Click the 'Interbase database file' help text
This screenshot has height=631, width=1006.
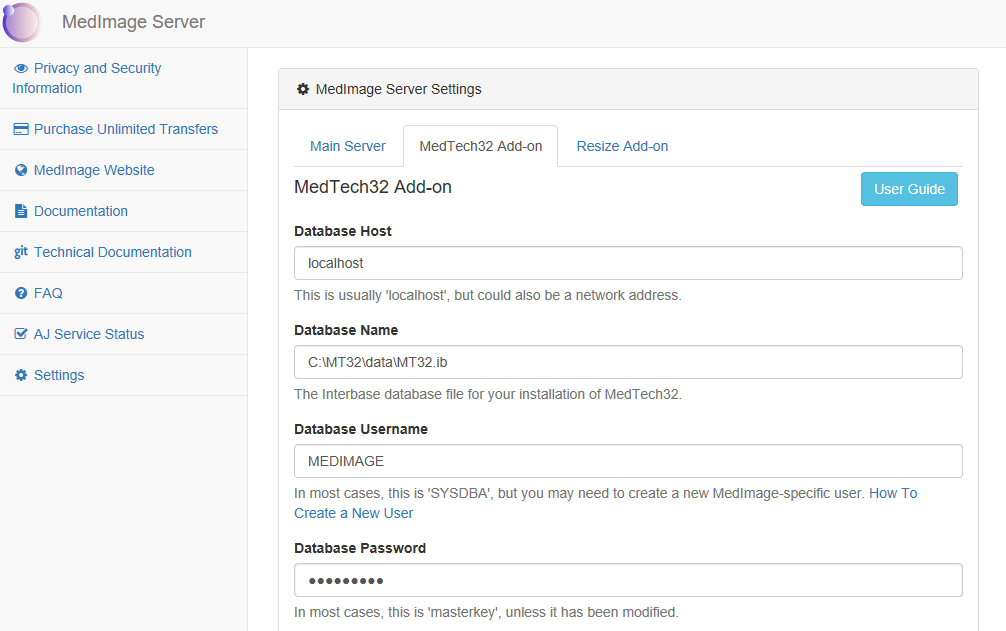pos(488,394)
